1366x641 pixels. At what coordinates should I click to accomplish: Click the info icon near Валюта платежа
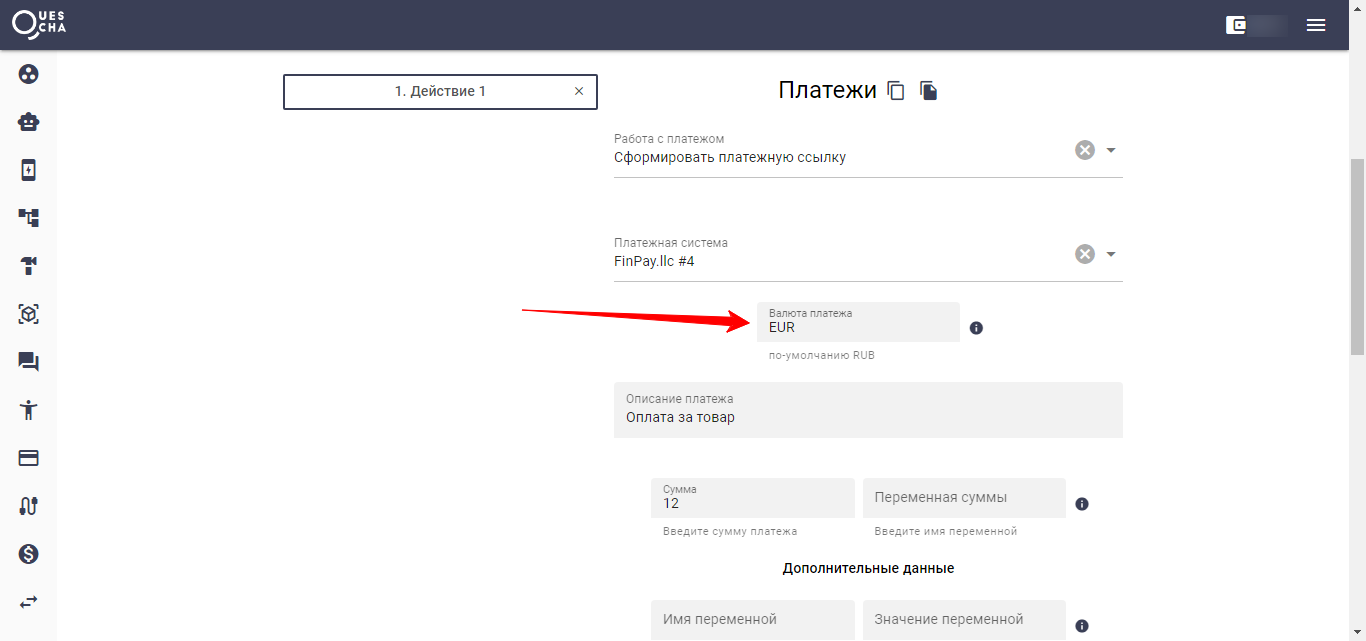[x=977, y=327]
